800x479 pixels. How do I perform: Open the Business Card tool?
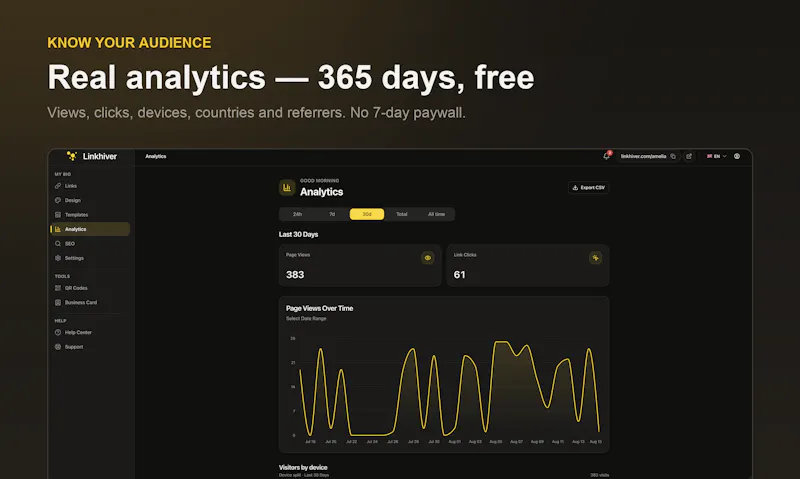pos(90,302)
